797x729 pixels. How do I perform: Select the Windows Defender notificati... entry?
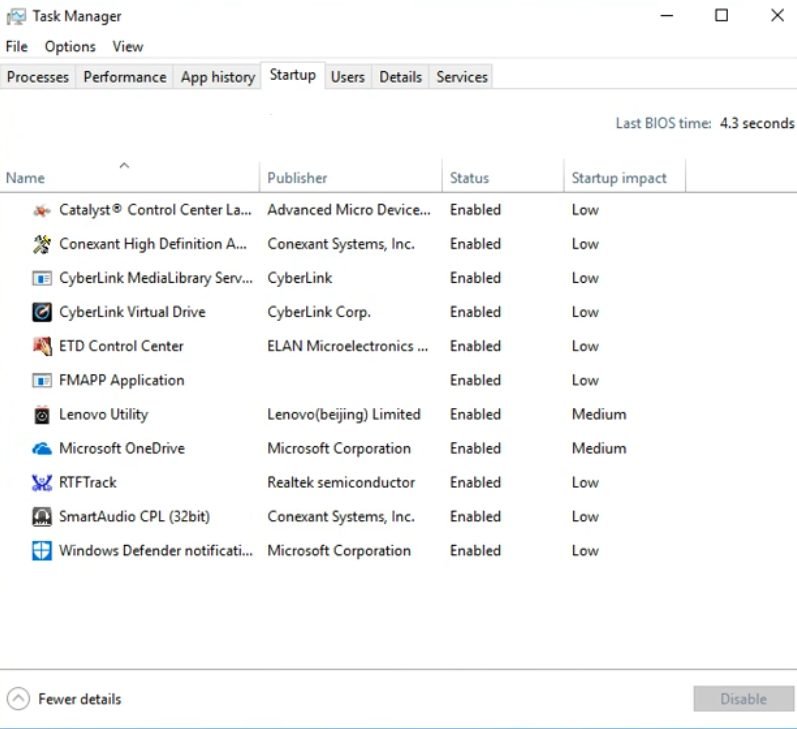[156, 551]
